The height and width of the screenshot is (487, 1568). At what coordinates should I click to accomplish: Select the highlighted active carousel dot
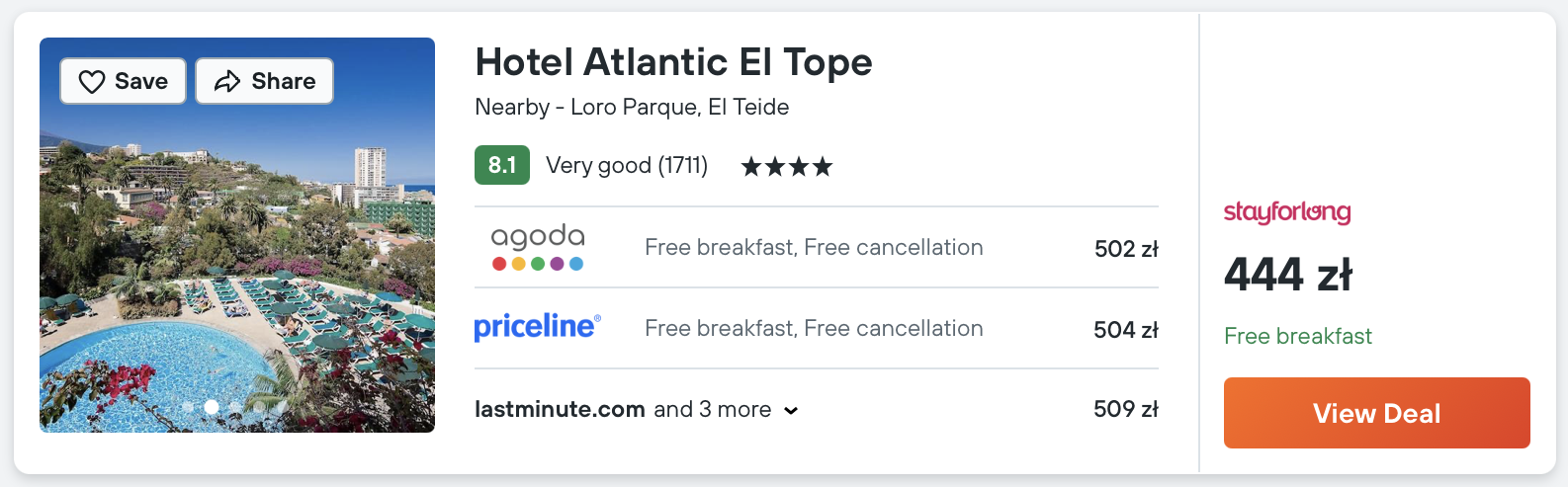[x=212, y=406]
